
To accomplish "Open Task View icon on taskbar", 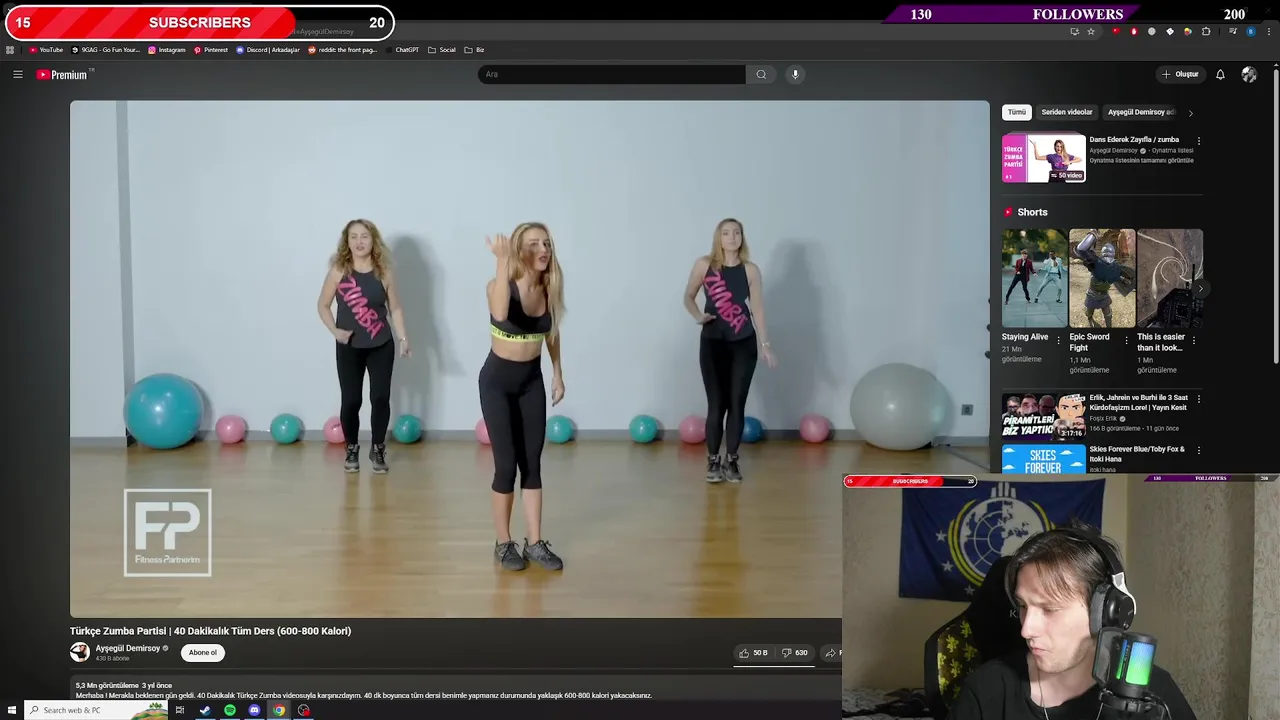I will pos(180,710).
